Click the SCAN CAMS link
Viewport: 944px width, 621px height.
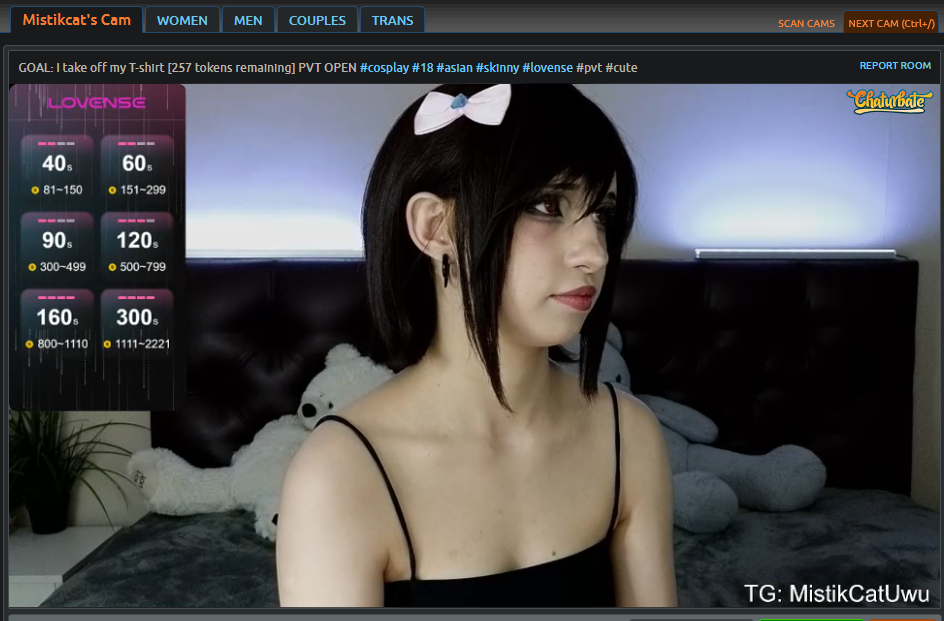806,23
